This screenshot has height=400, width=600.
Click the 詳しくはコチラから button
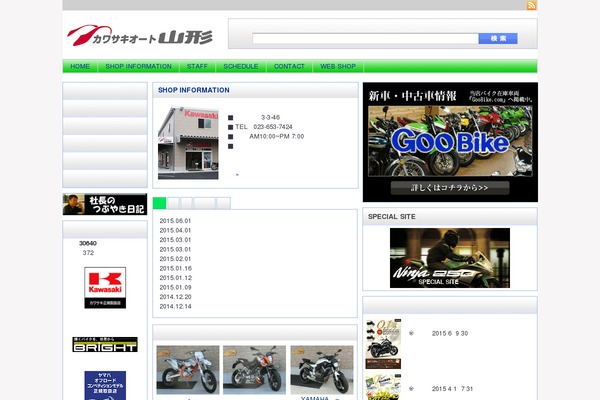click(x=450, y=188)
